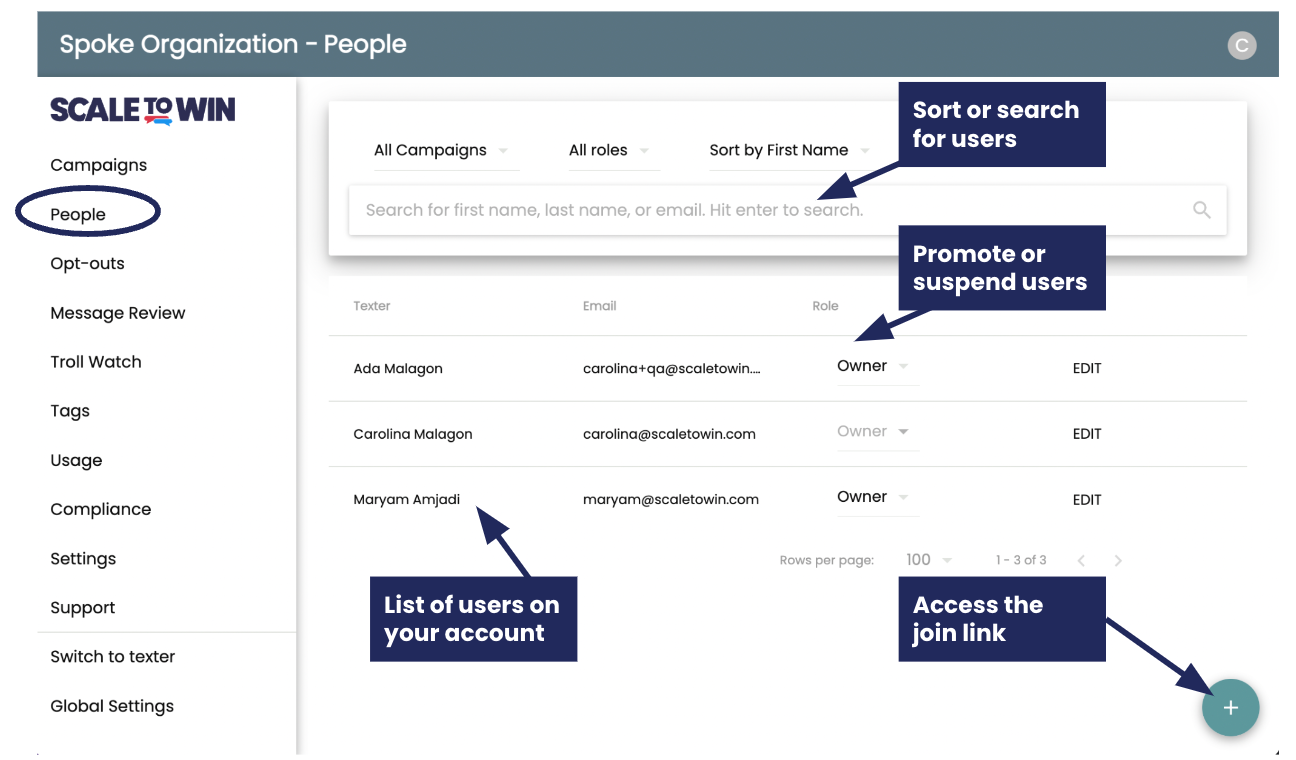Click the plus button for the join link
This screenshot has height=760, width=1296.
[1230, 708]
